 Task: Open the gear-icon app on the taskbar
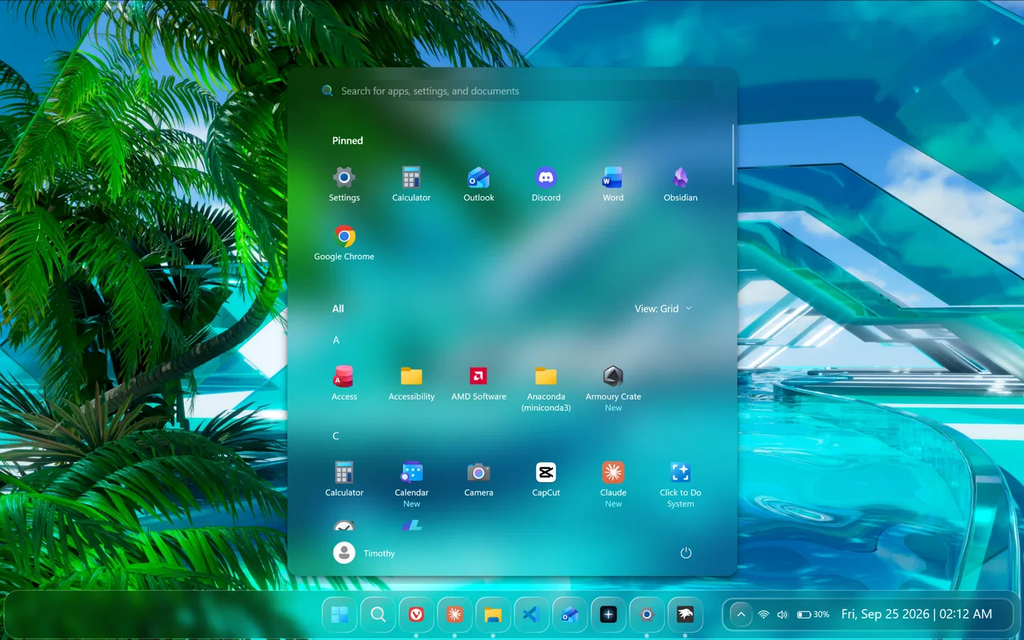click(x=647, y=615)
